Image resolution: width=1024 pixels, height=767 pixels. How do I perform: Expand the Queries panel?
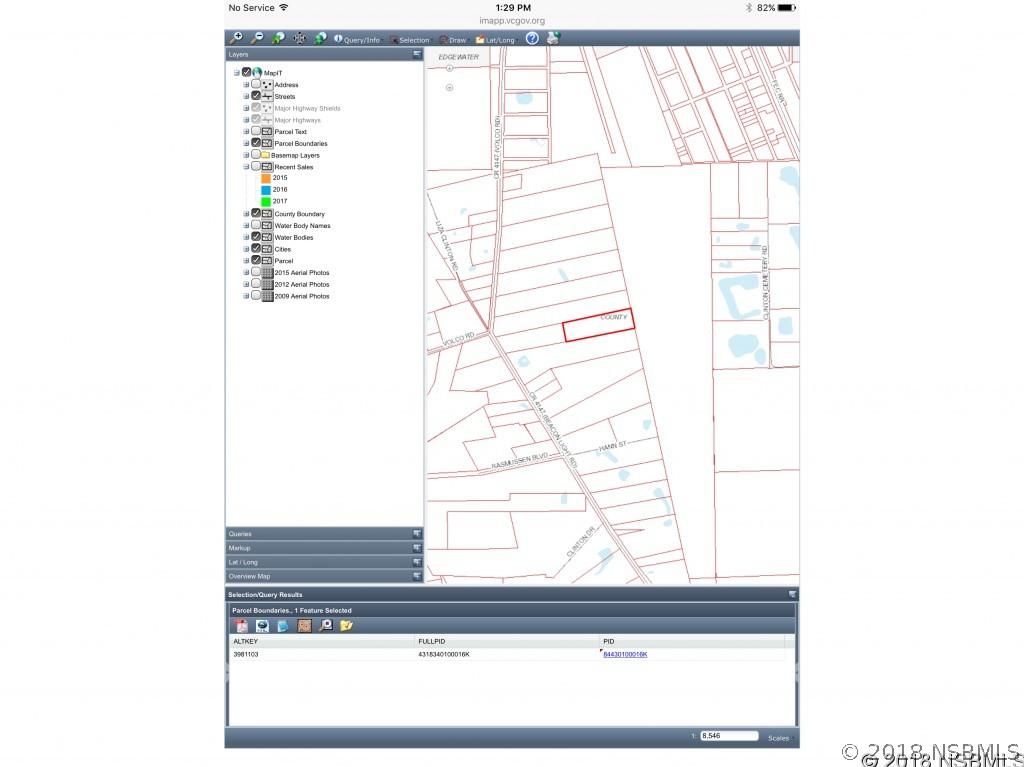pos(324,534)
